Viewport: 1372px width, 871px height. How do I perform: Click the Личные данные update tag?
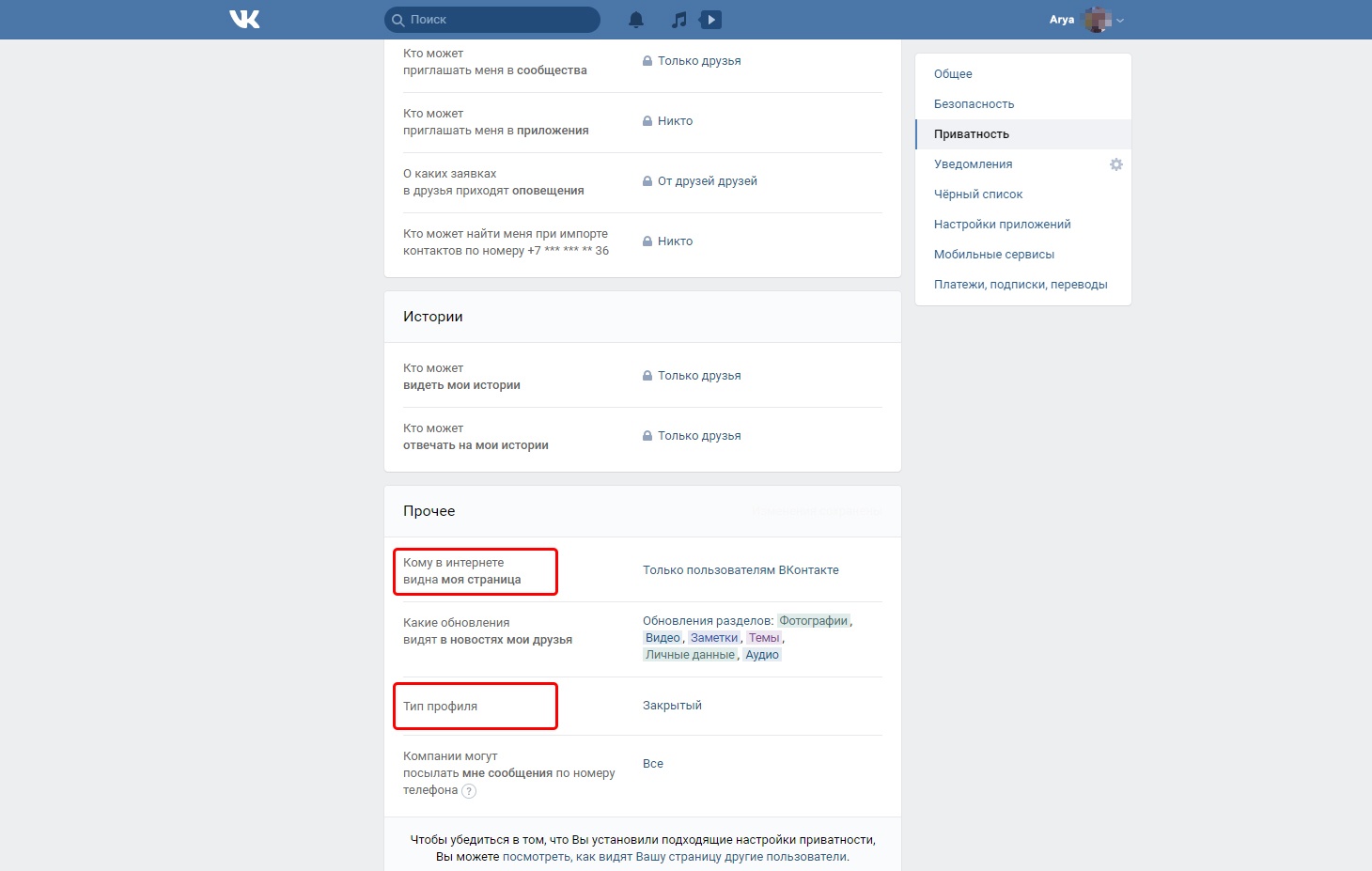coord(690,655)
